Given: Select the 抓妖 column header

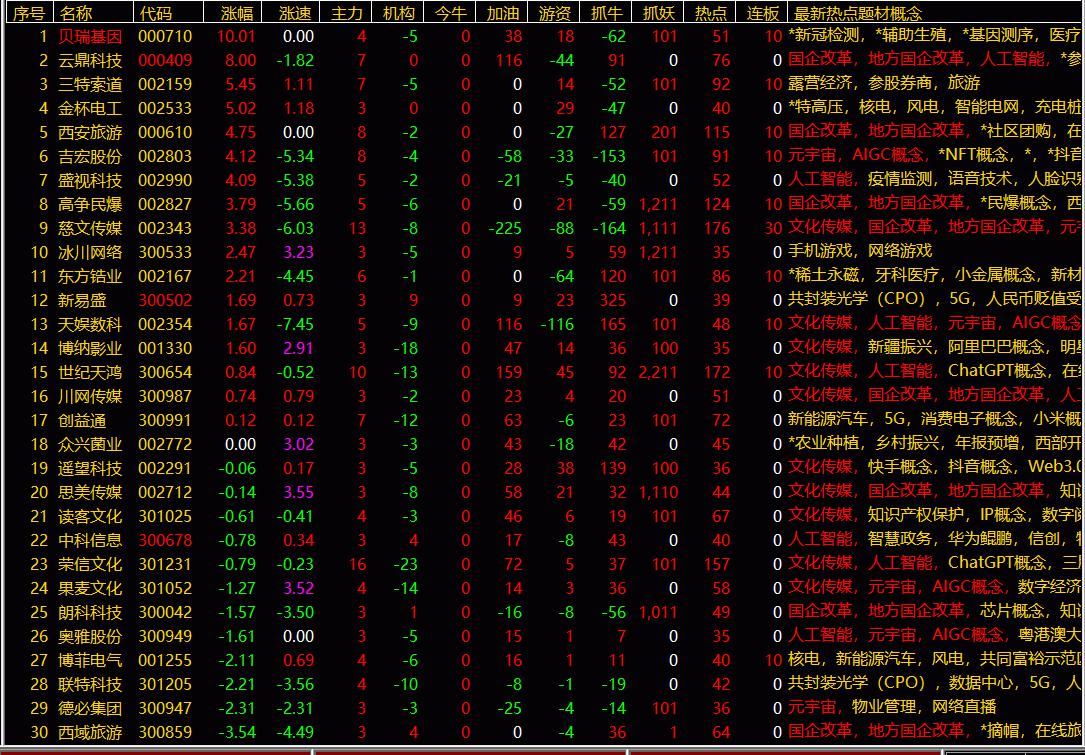Looking at the screenshot, I should tap(659, 12).
